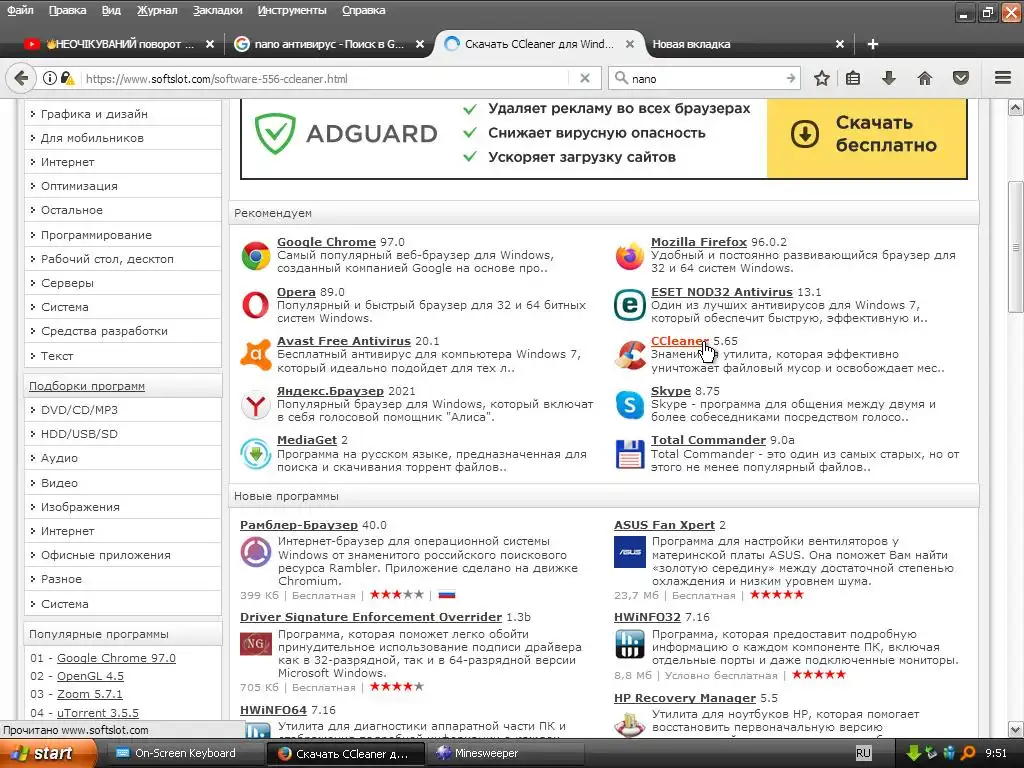Submit search with the arrow in search box
1024x768 pixels.
point(790,78)
